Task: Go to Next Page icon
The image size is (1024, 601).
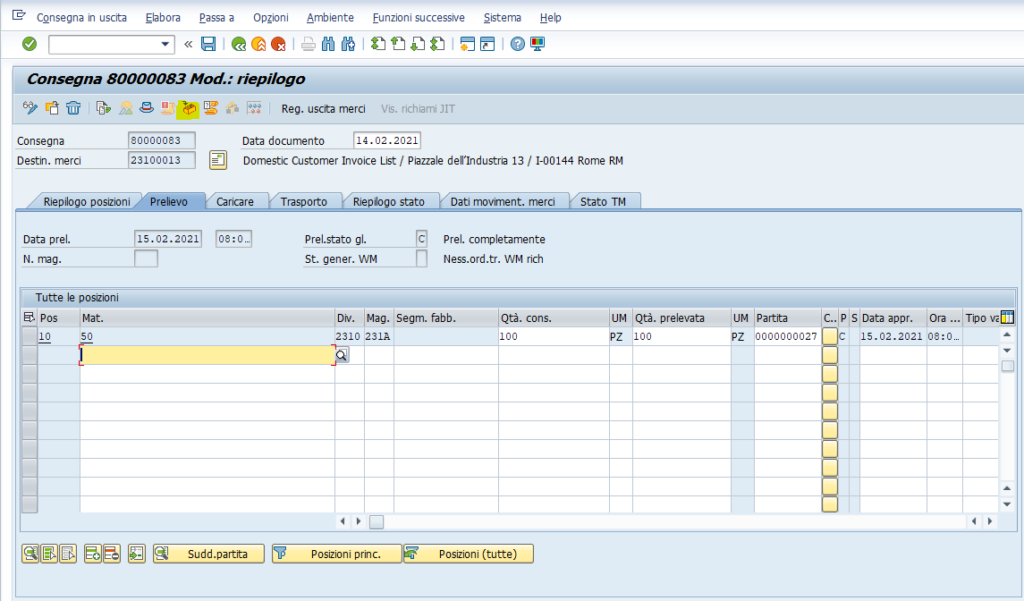Action: (x=418, y=44)
